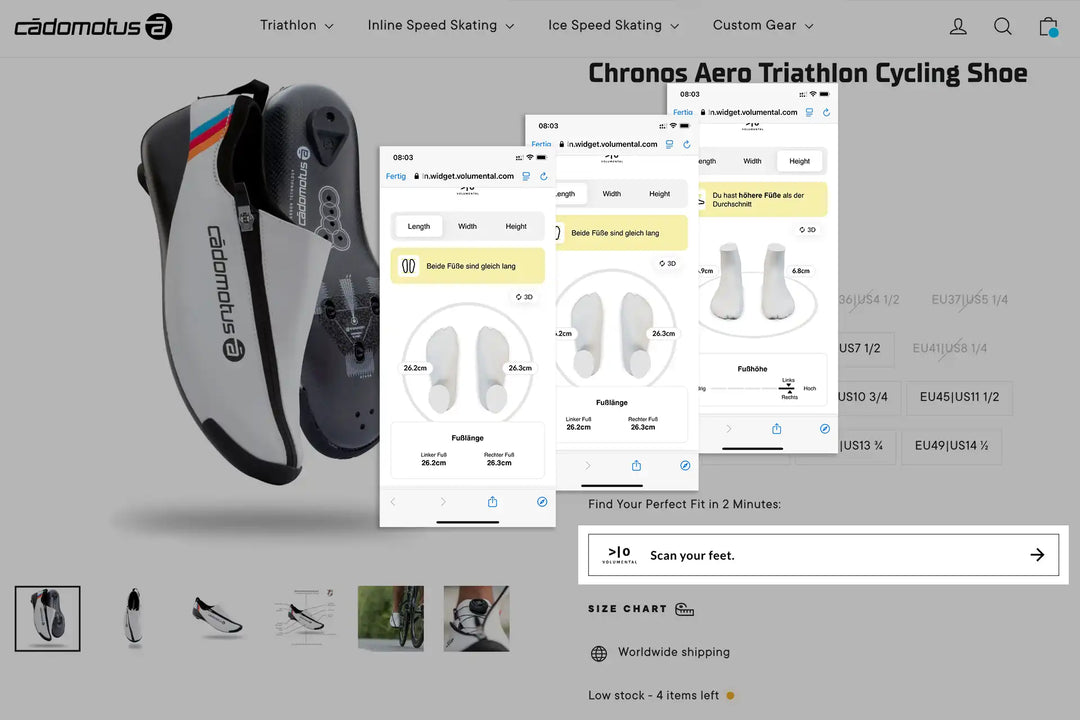Open the search magnifier icon
The image size is (1080, 720).
click(1003, 26)
